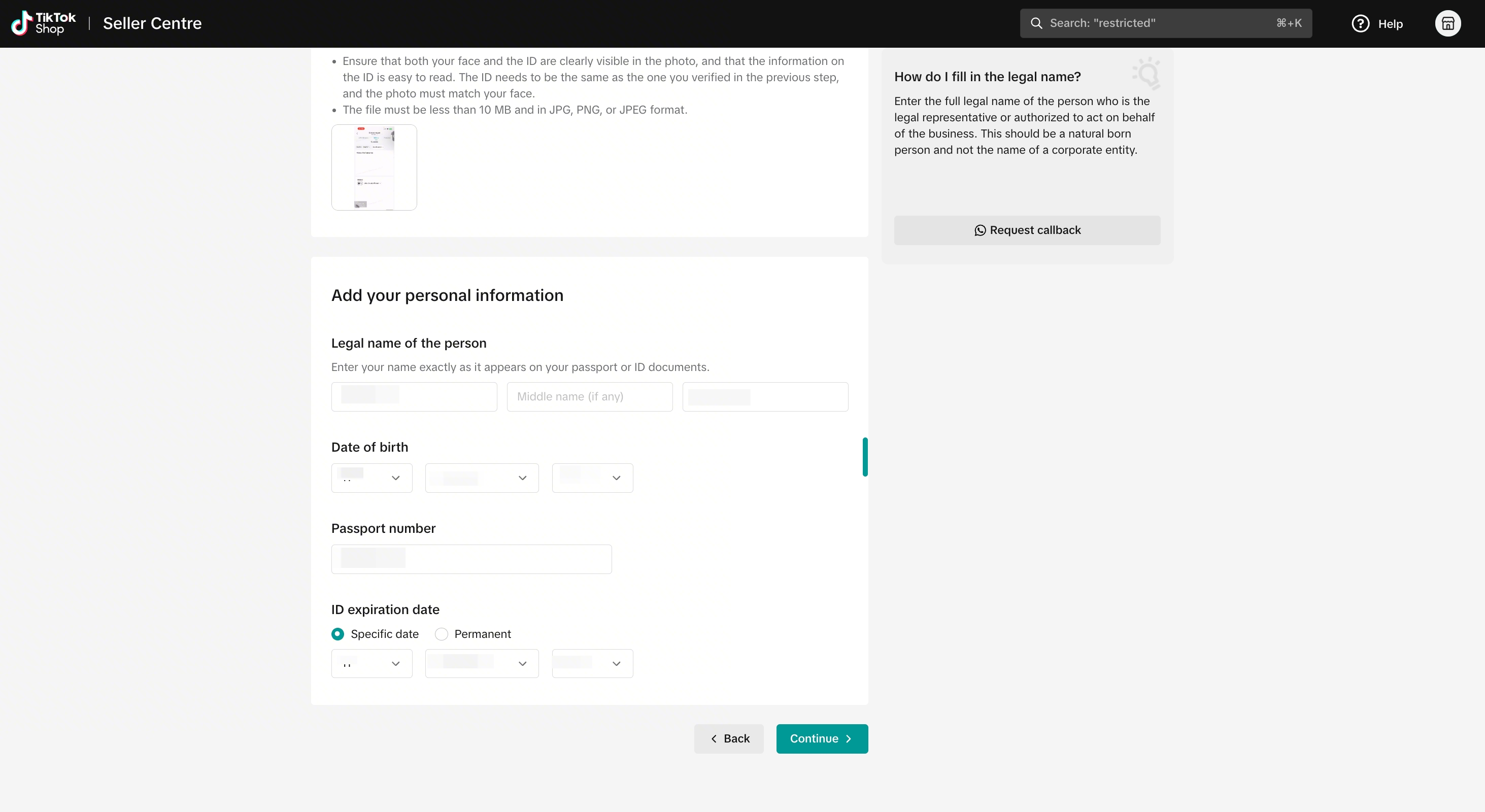Click the lightbulb tip icon

1146,73
